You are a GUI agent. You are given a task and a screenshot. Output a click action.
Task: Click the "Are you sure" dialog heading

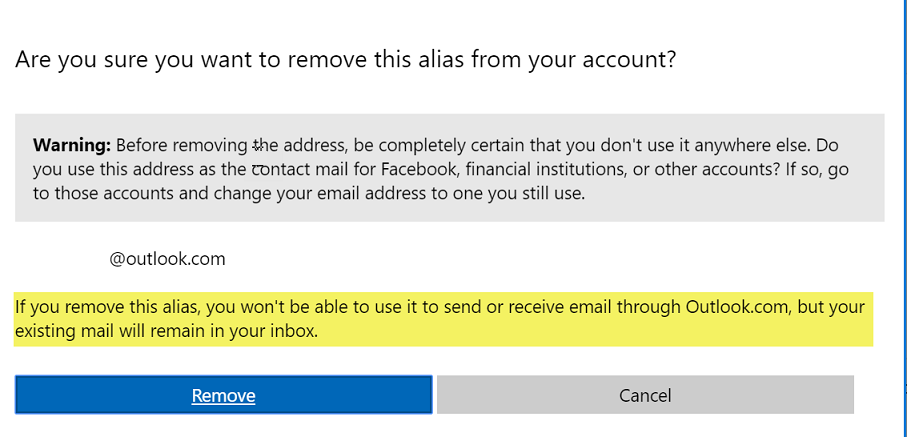(x=345, y=60)
